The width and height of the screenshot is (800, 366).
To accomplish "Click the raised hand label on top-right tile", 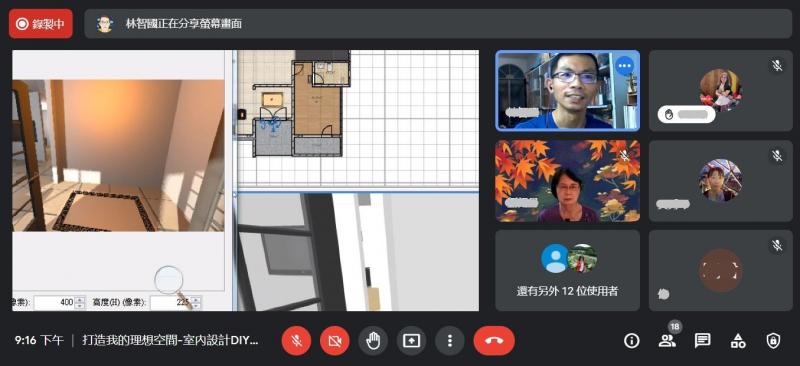I will [x=686, y=114].
